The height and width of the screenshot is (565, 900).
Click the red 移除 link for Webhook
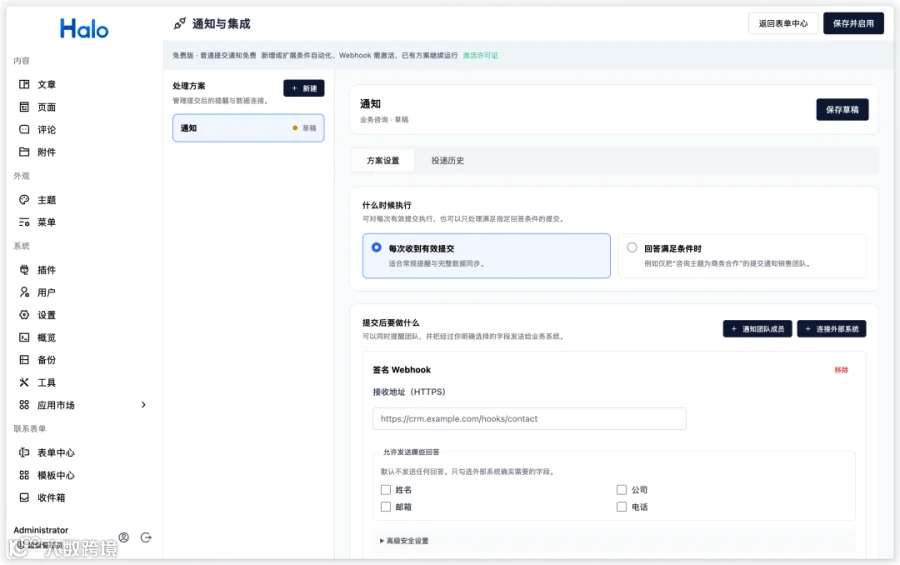(x=841, y=370)
